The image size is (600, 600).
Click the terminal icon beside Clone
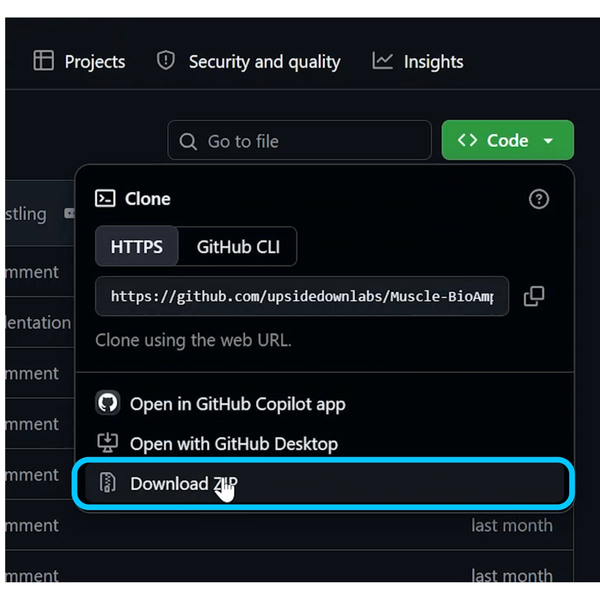(105, 198)
